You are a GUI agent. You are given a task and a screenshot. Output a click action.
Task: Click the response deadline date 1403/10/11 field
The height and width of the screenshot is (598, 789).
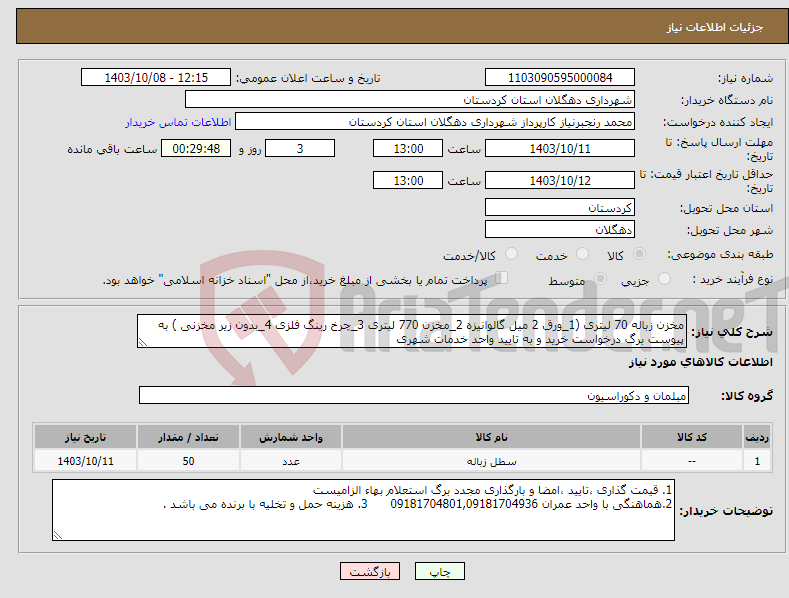click(560, 148)
